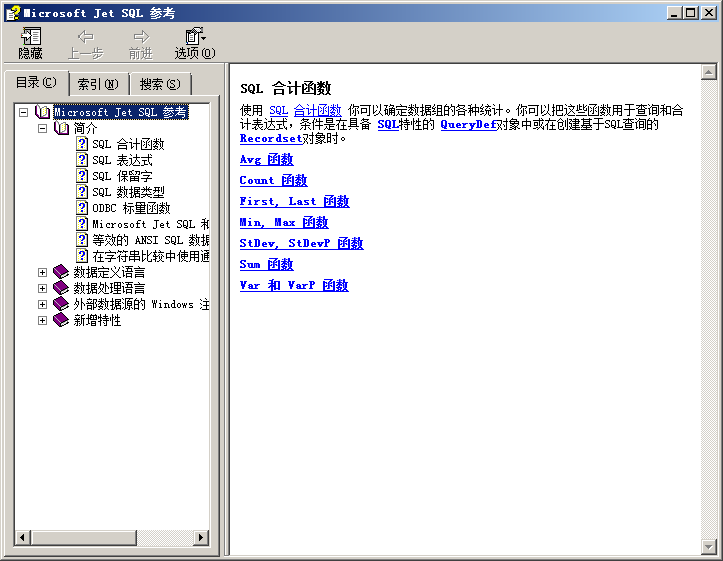
Task: Click the purple book icon for 外部数据源的 Windows
Action: pyautogui.click(x=61, y=304)
